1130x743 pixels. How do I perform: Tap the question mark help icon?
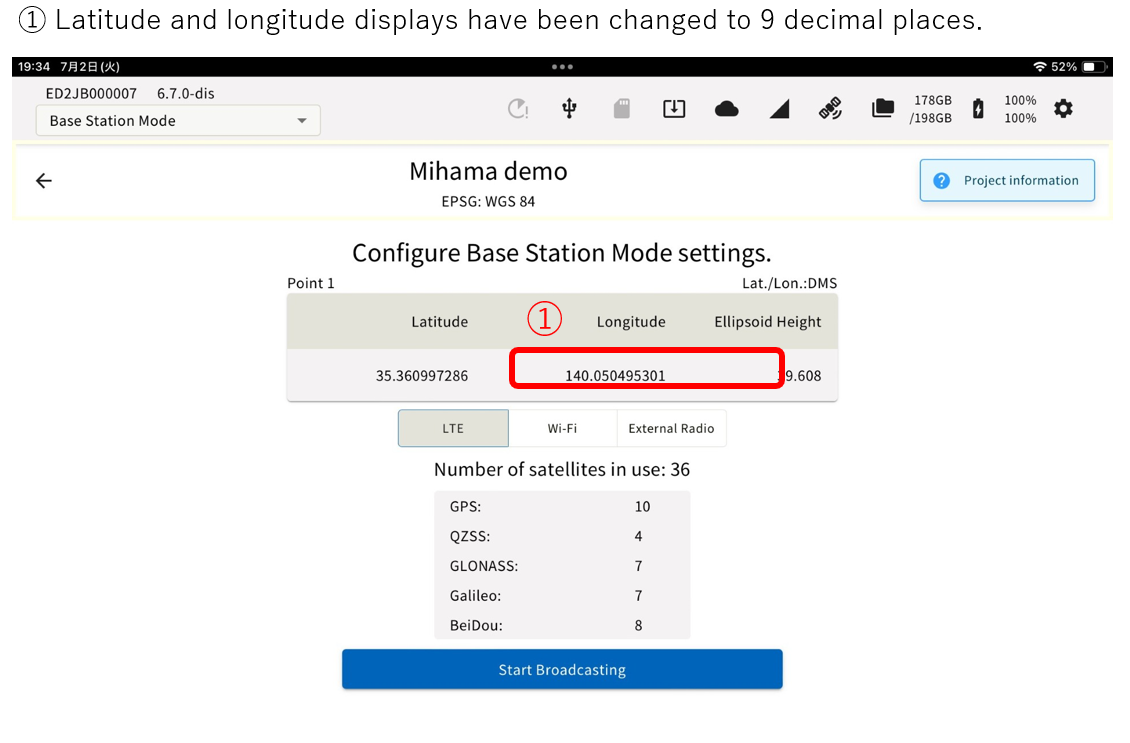(x=941, y=180)
